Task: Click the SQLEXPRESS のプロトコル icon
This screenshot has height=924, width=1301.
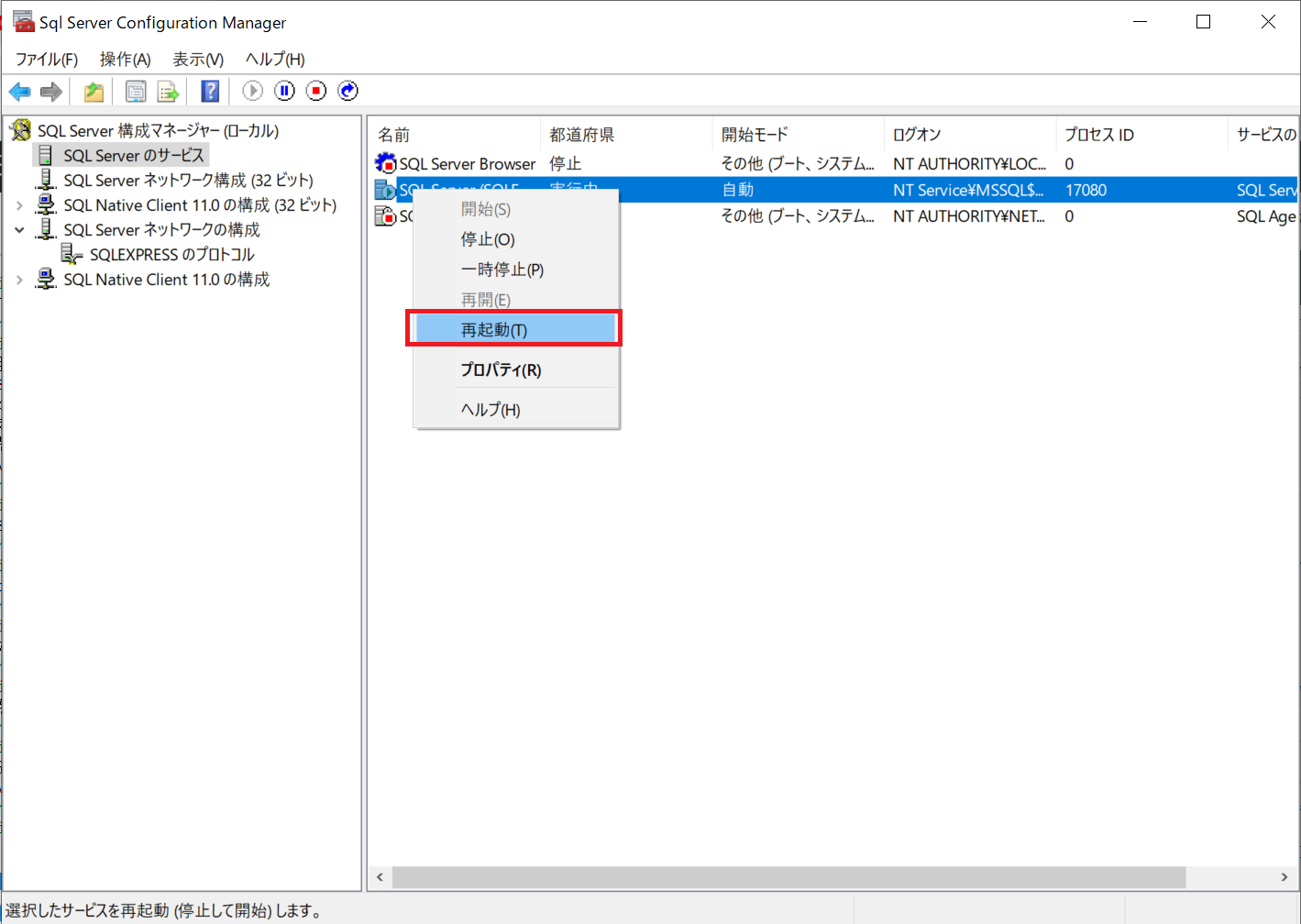Action: [72, 254]
